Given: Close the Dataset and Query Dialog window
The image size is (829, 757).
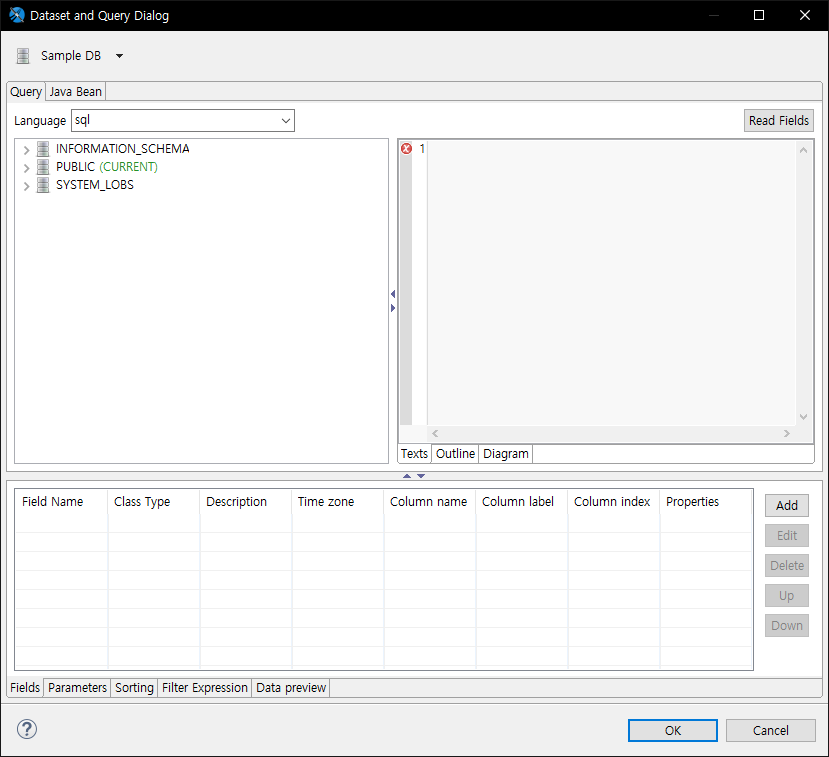Looking at the screenshot, I should tap(805, 15).
